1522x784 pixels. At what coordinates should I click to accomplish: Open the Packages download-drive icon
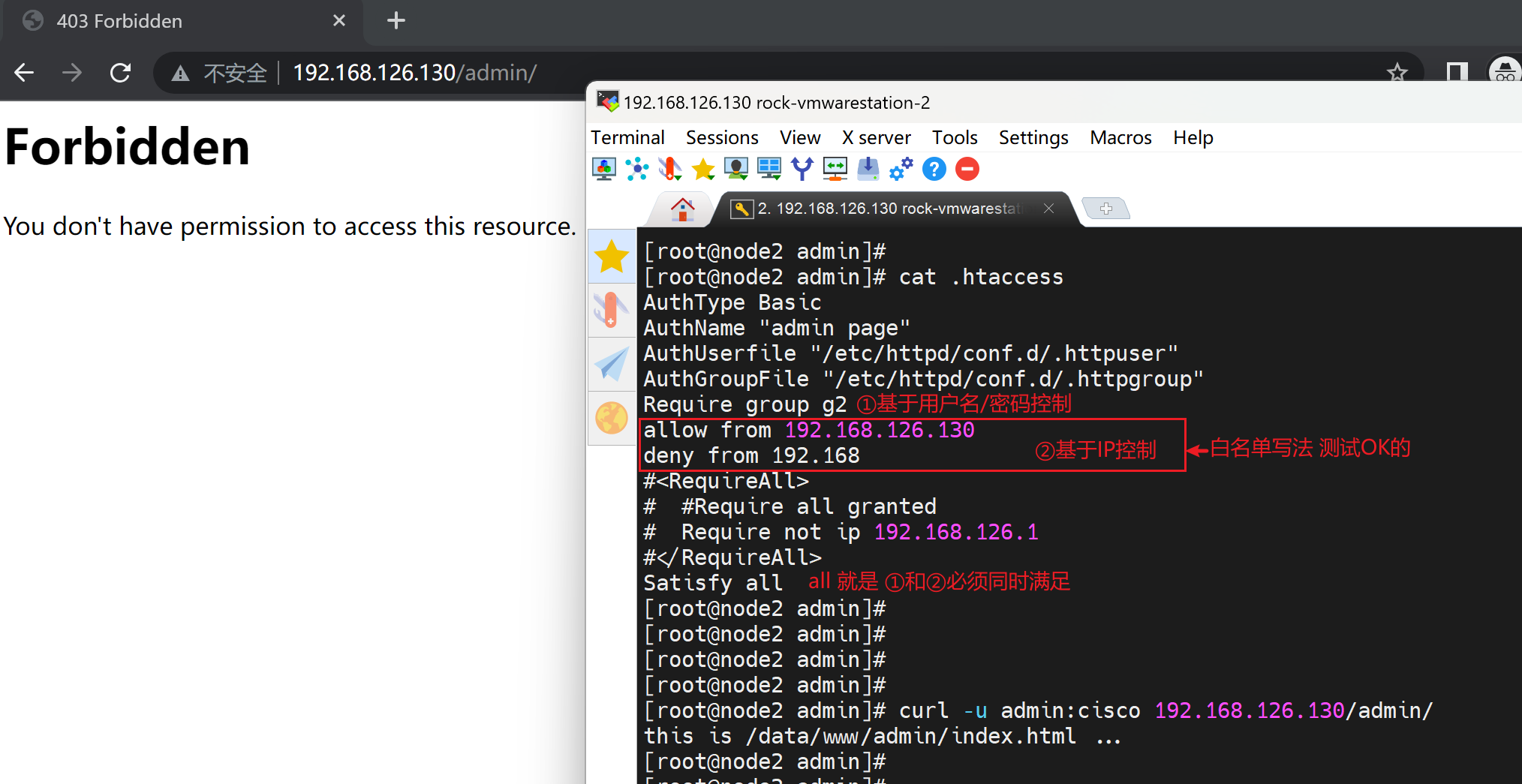click(868, 169)
